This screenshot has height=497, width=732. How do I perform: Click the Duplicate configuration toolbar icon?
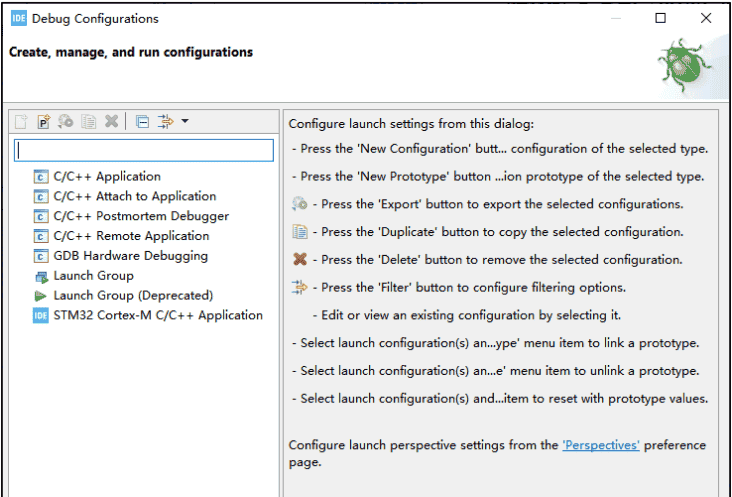click(89, 121)
